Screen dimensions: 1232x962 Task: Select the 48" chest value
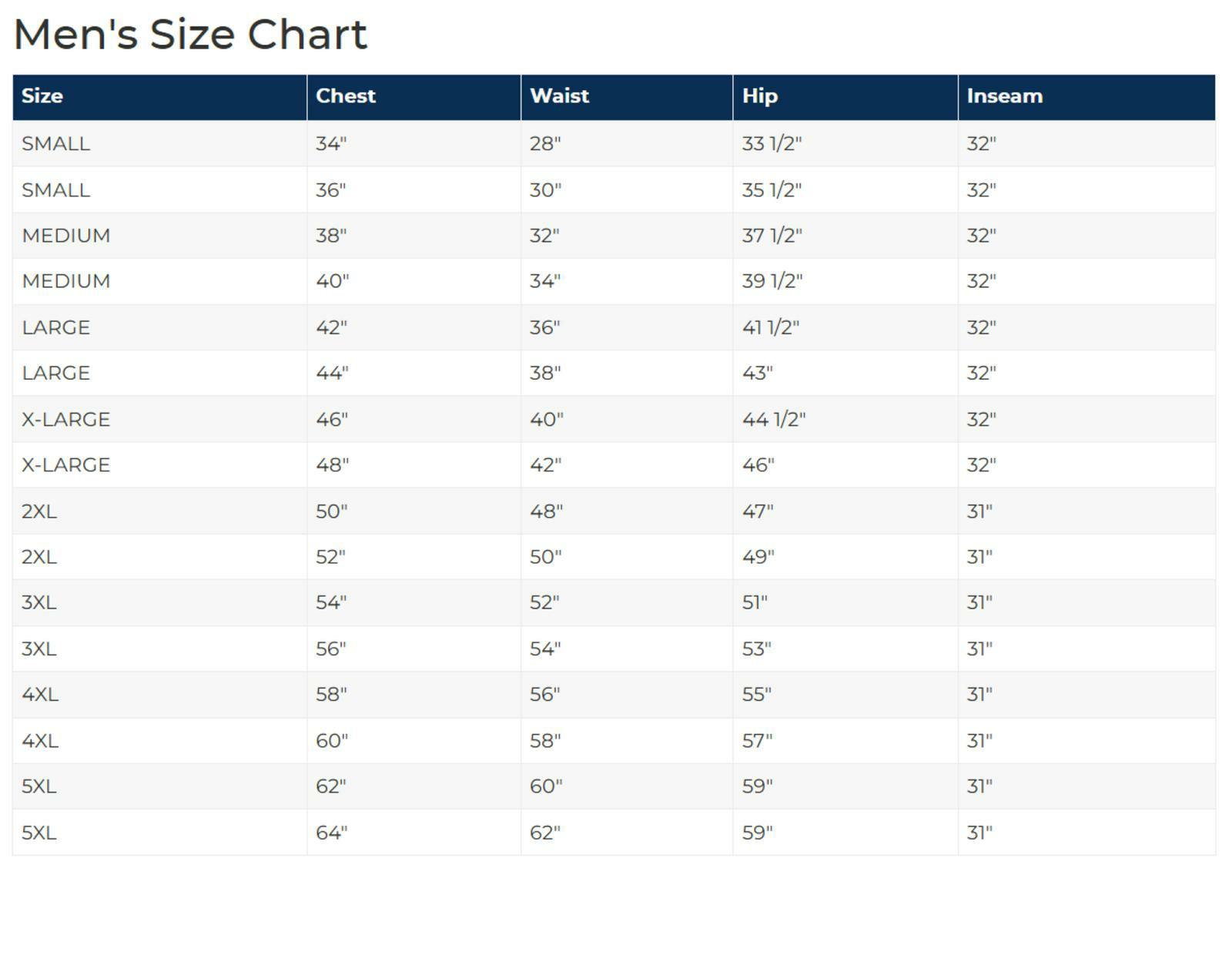click(x=332, y=465)
